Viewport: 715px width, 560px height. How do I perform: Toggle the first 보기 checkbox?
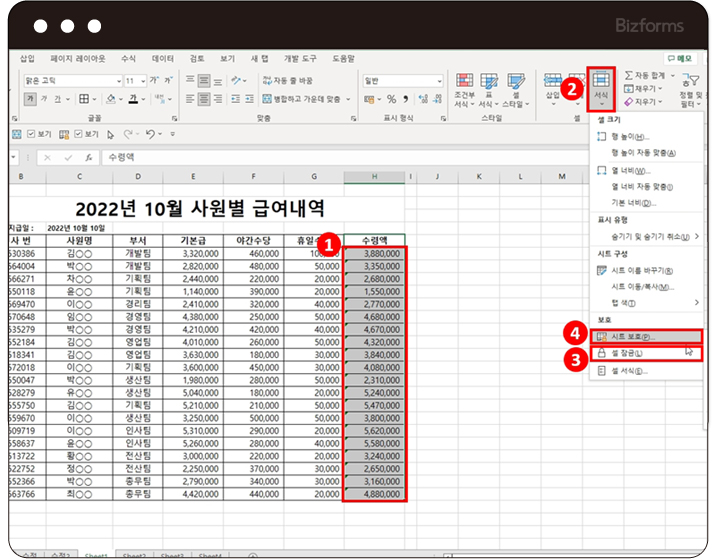pos(31,133)
